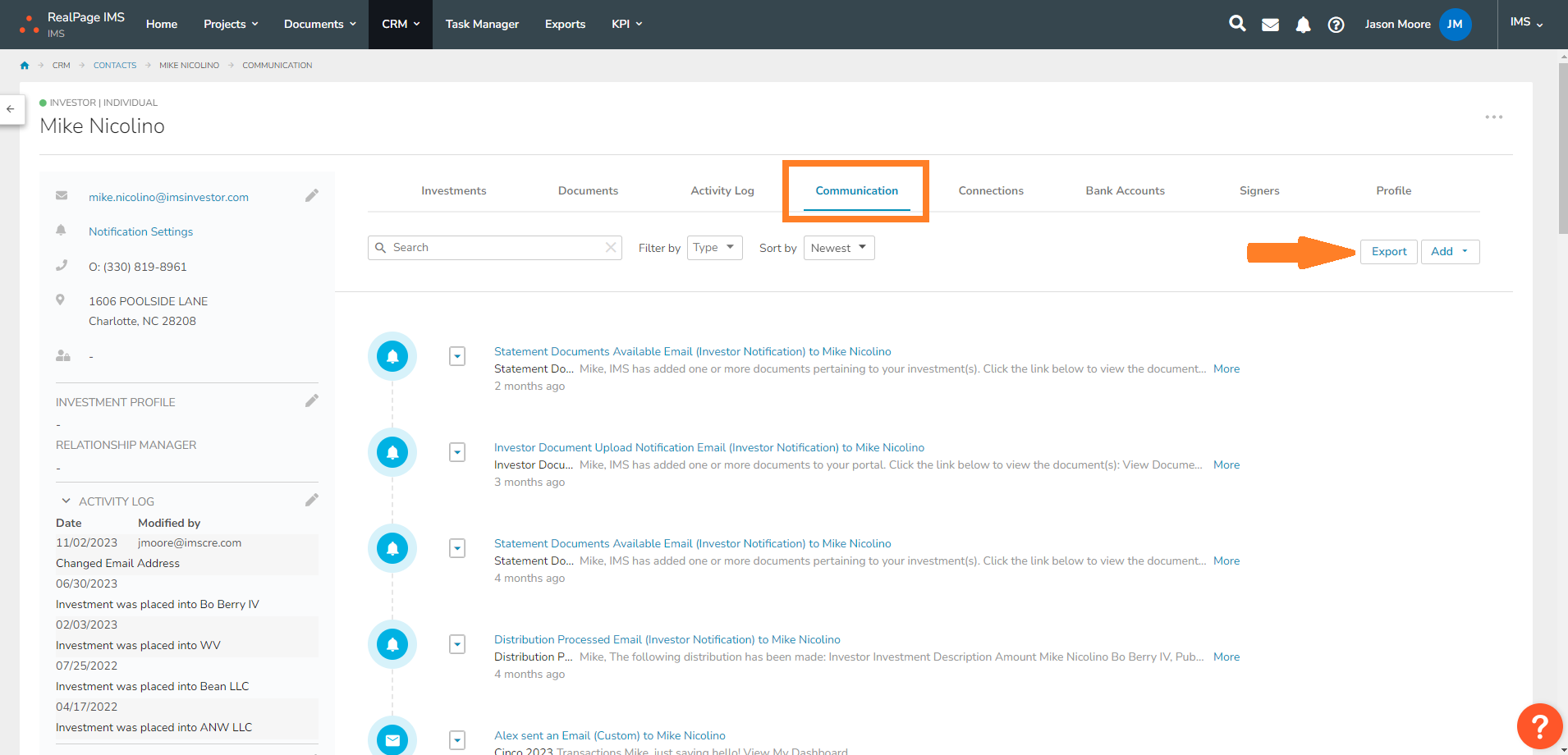Expand the Investor Document Upload Notification entry
Viewport: 1568px width, 755px height.
coord(457,452)
